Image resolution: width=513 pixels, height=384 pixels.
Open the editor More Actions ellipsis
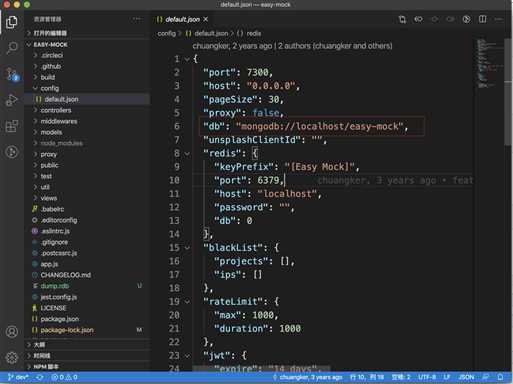499,19
